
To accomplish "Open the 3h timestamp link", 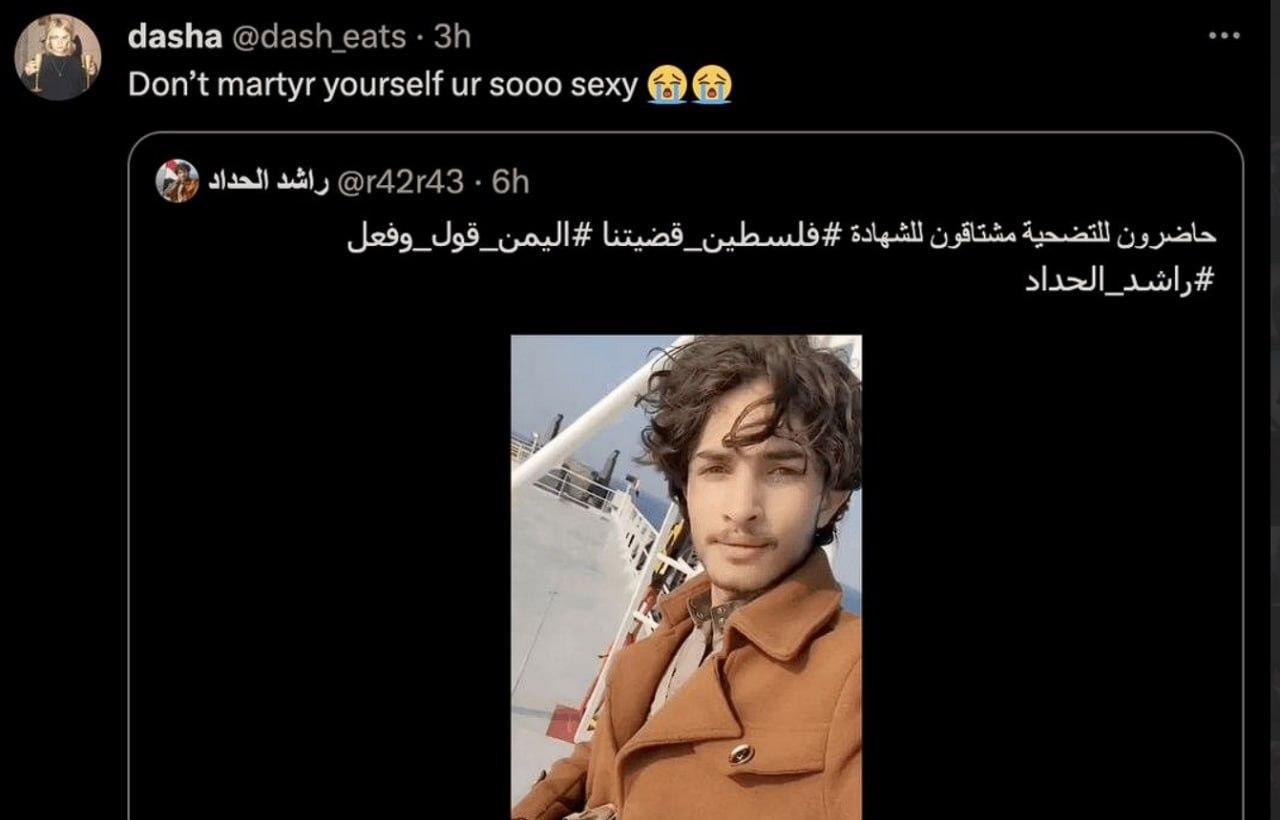I will pyautogui.click(x=452, y=38).
